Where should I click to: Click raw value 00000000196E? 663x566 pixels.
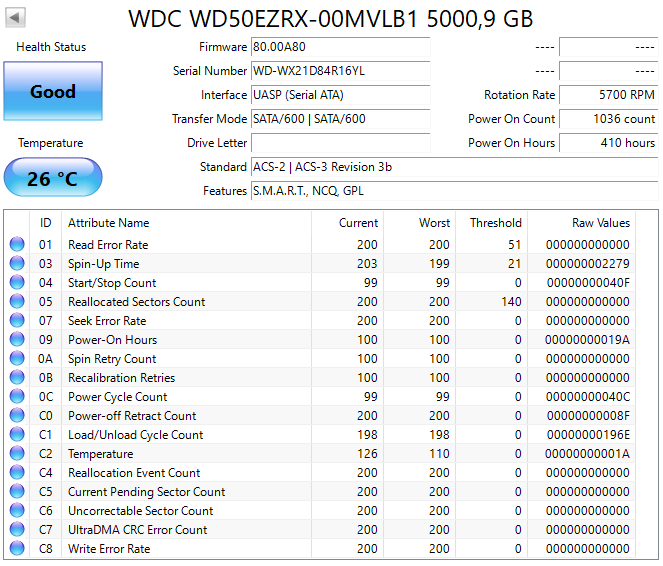pyautogui.click(x=588, y=435)
